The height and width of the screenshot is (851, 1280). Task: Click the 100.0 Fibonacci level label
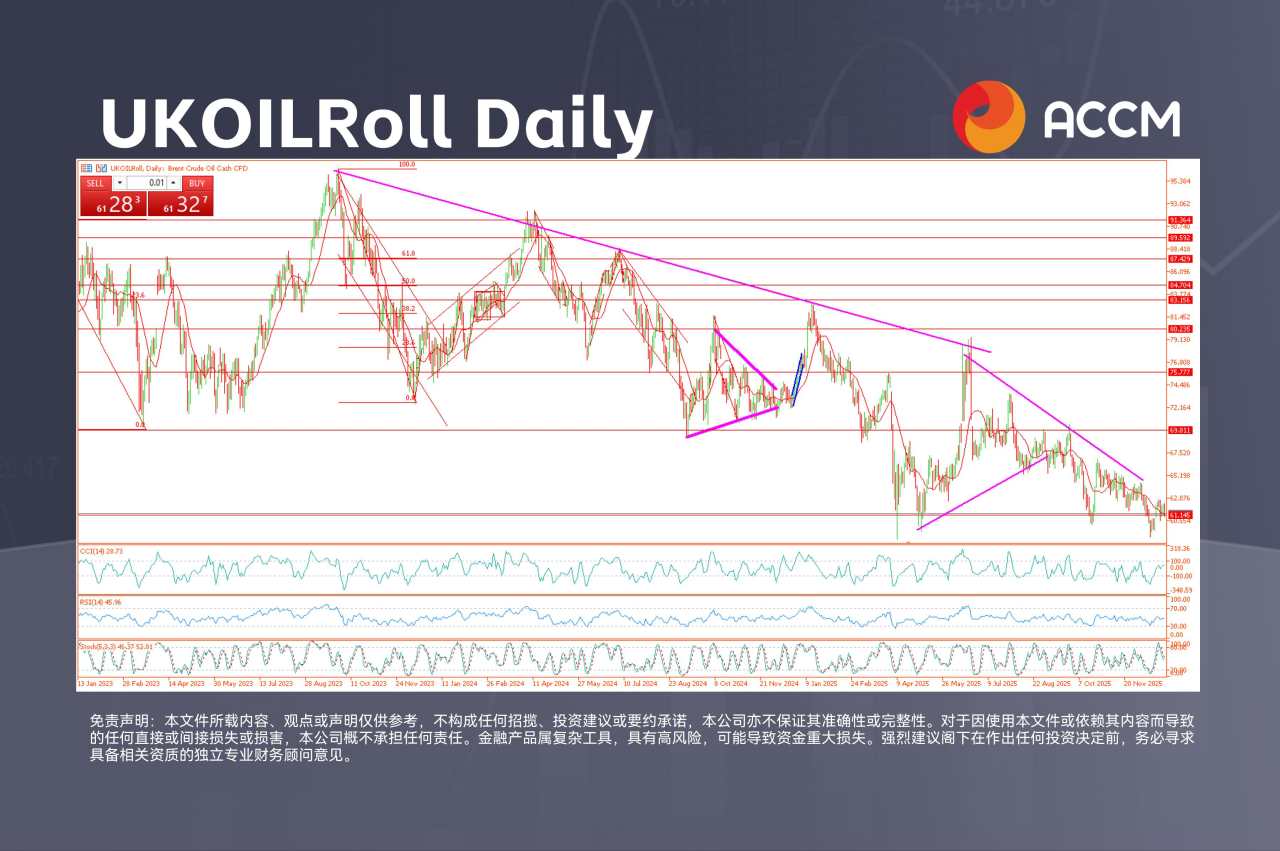406,164
